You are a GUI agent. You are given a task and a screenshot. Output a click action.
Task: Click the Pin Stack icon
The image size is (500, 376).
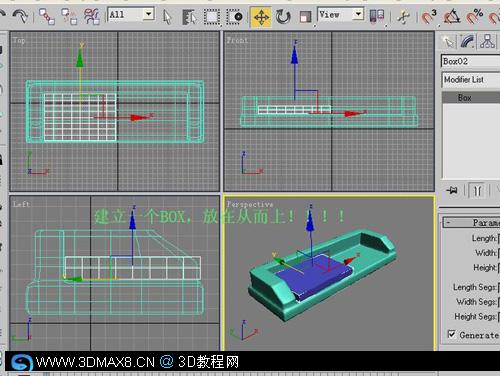452,191
